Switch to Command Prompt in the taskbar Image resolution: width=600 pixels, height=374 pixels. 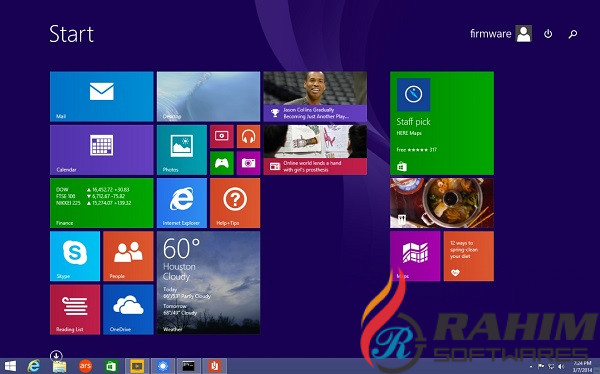point(188,366)
